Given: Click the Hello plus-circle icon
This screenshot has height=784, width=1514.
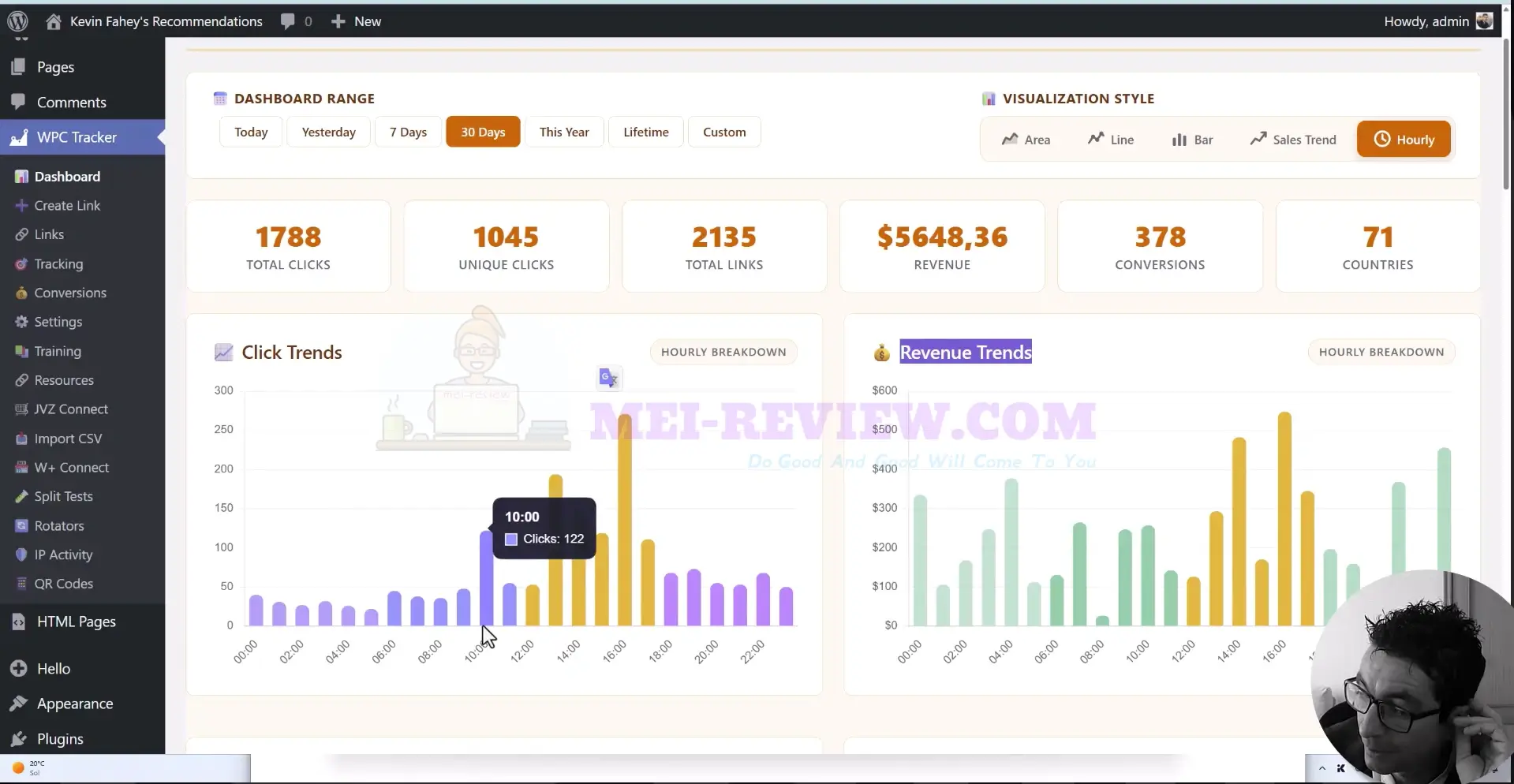Looking at the screenshot, I should click(19, 669).
